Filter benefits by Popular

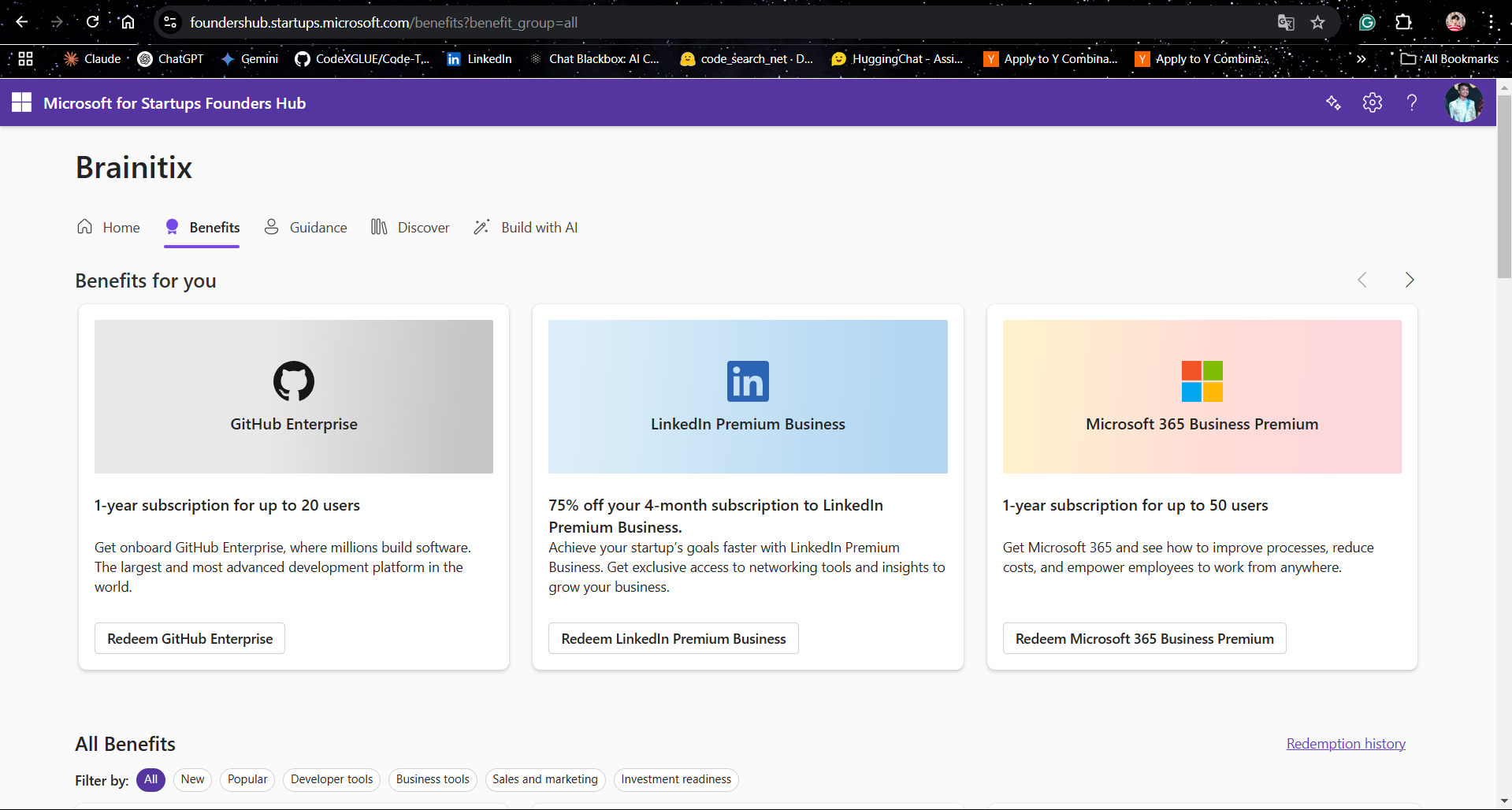point(247,779)
